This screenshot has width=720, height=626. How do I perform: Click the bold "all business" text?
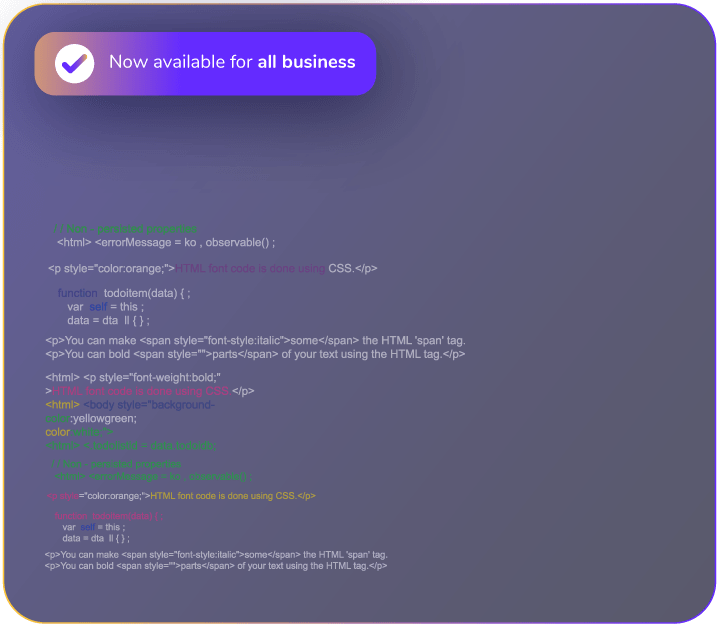306,62
